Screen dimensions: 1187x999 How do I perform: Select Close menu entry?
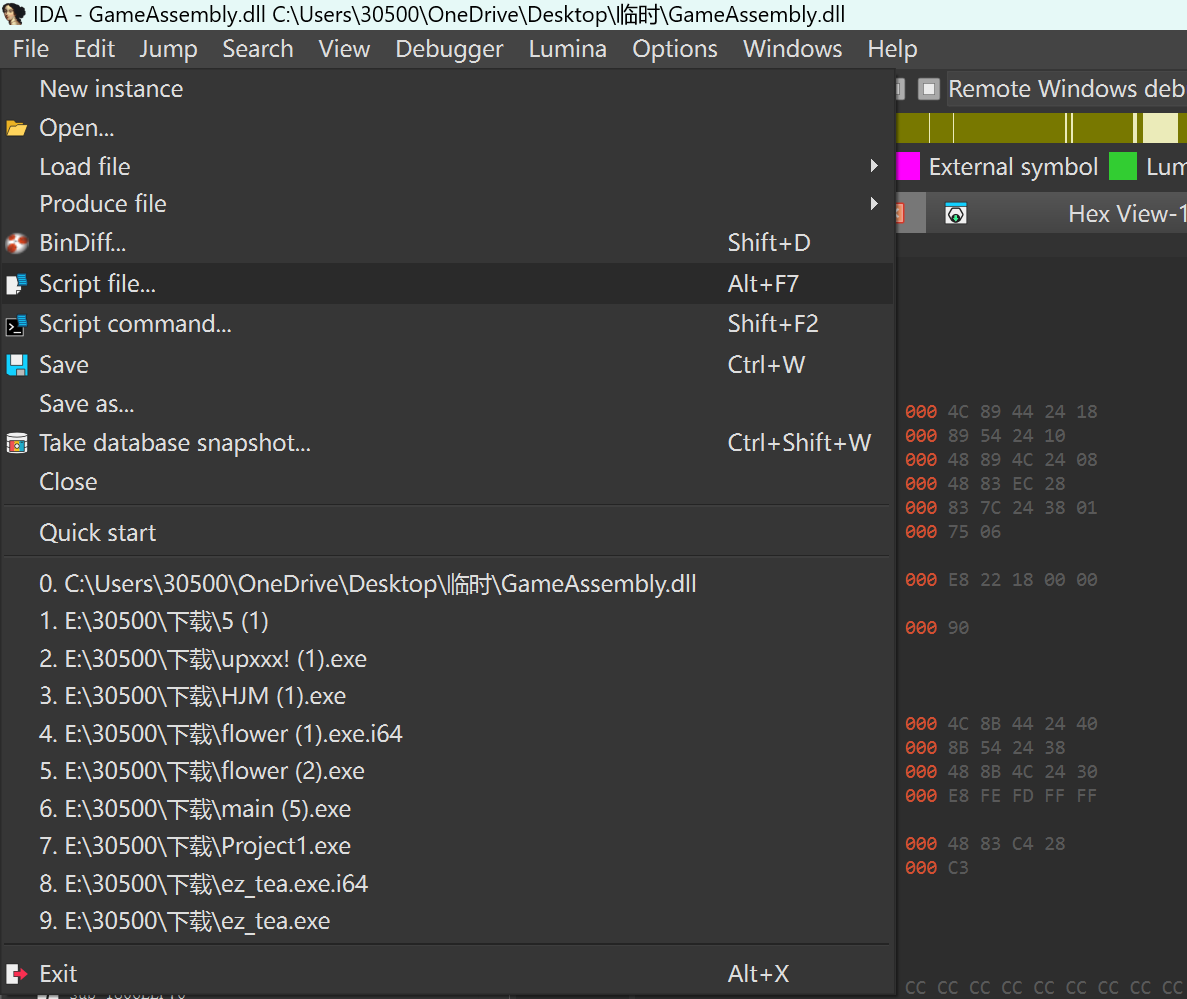[447, 482]
